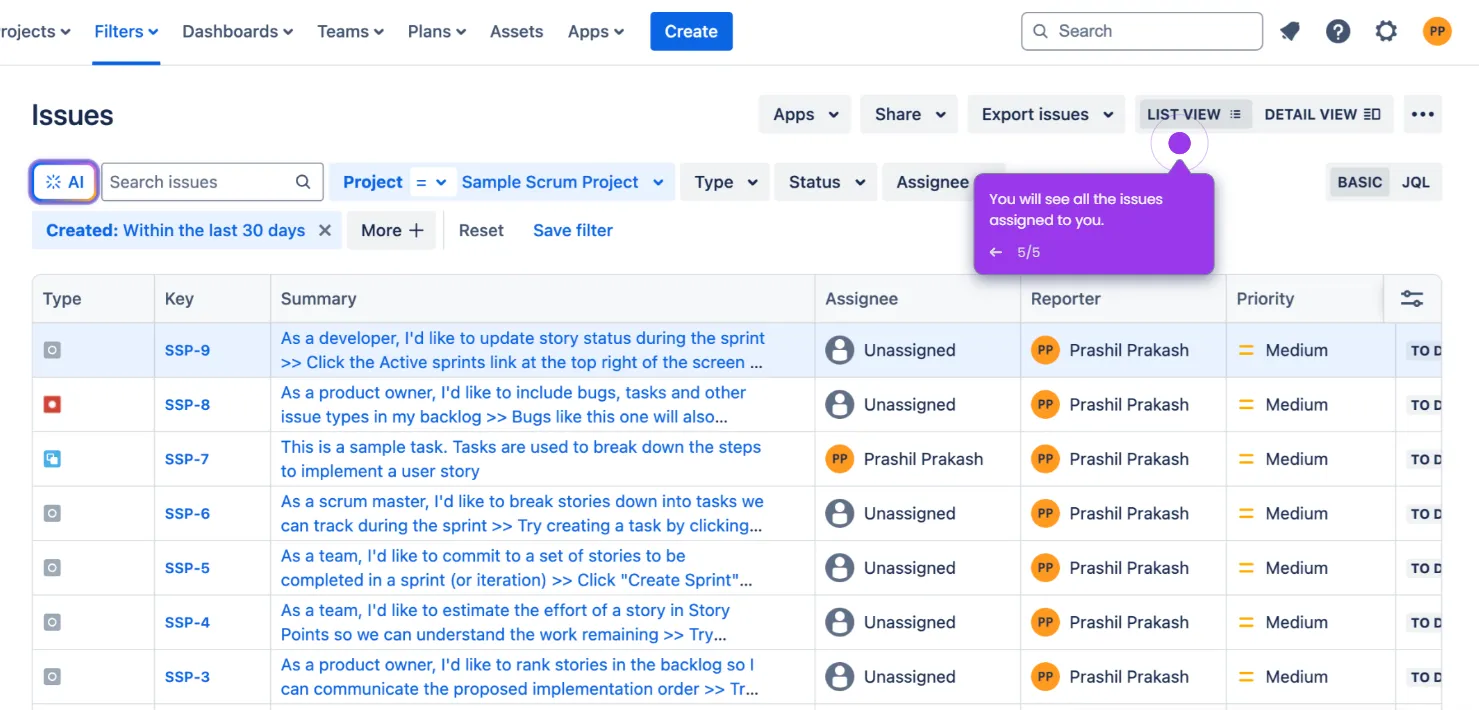Image resolution: width=1479 pixels, height=710 pixels.
Task: Open Jira settings with the gear icon
Action: point(1386,31)
